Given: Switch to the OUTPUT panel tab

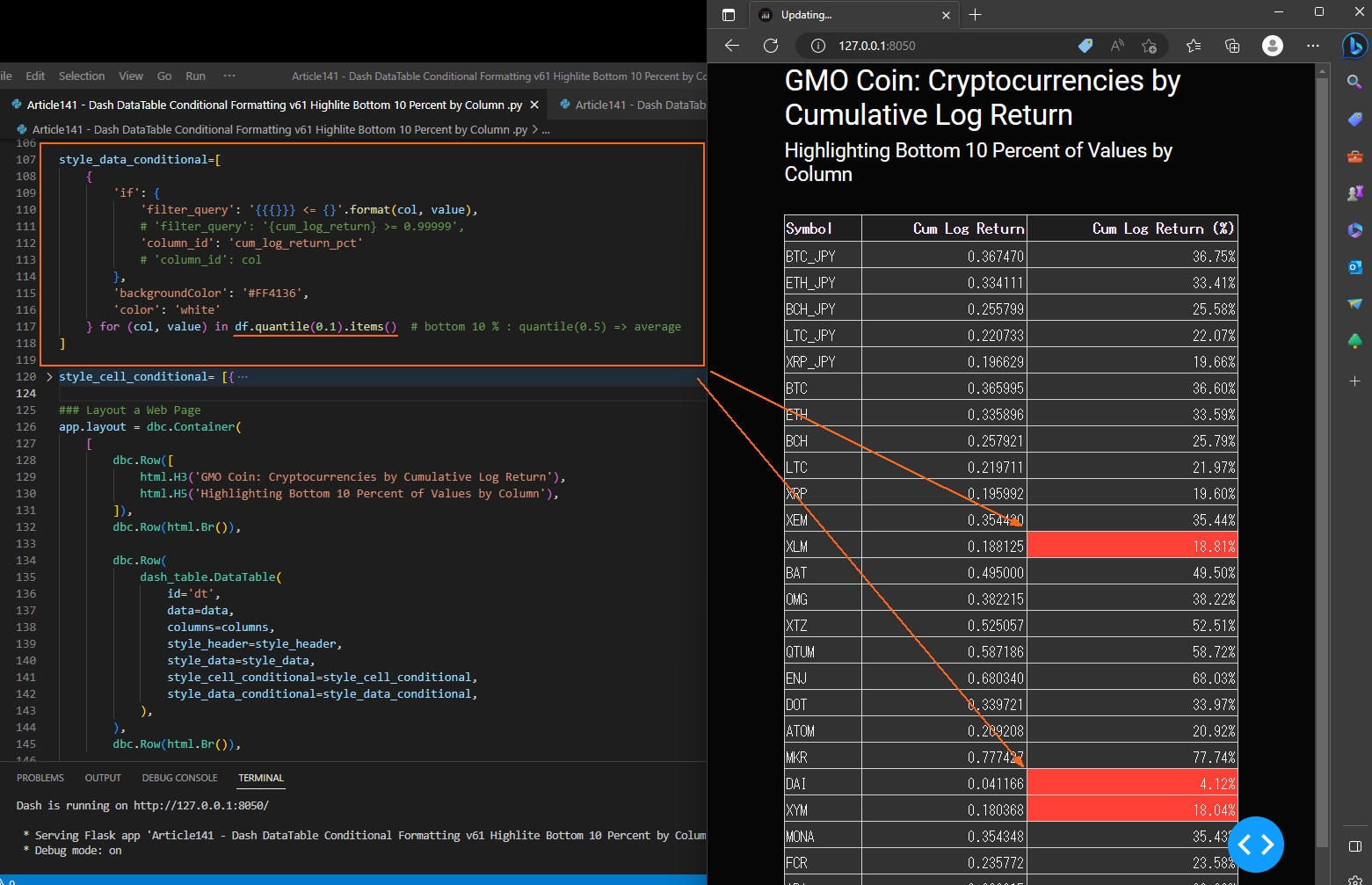Looking at the screenshot, I should [x=103, y=778].
